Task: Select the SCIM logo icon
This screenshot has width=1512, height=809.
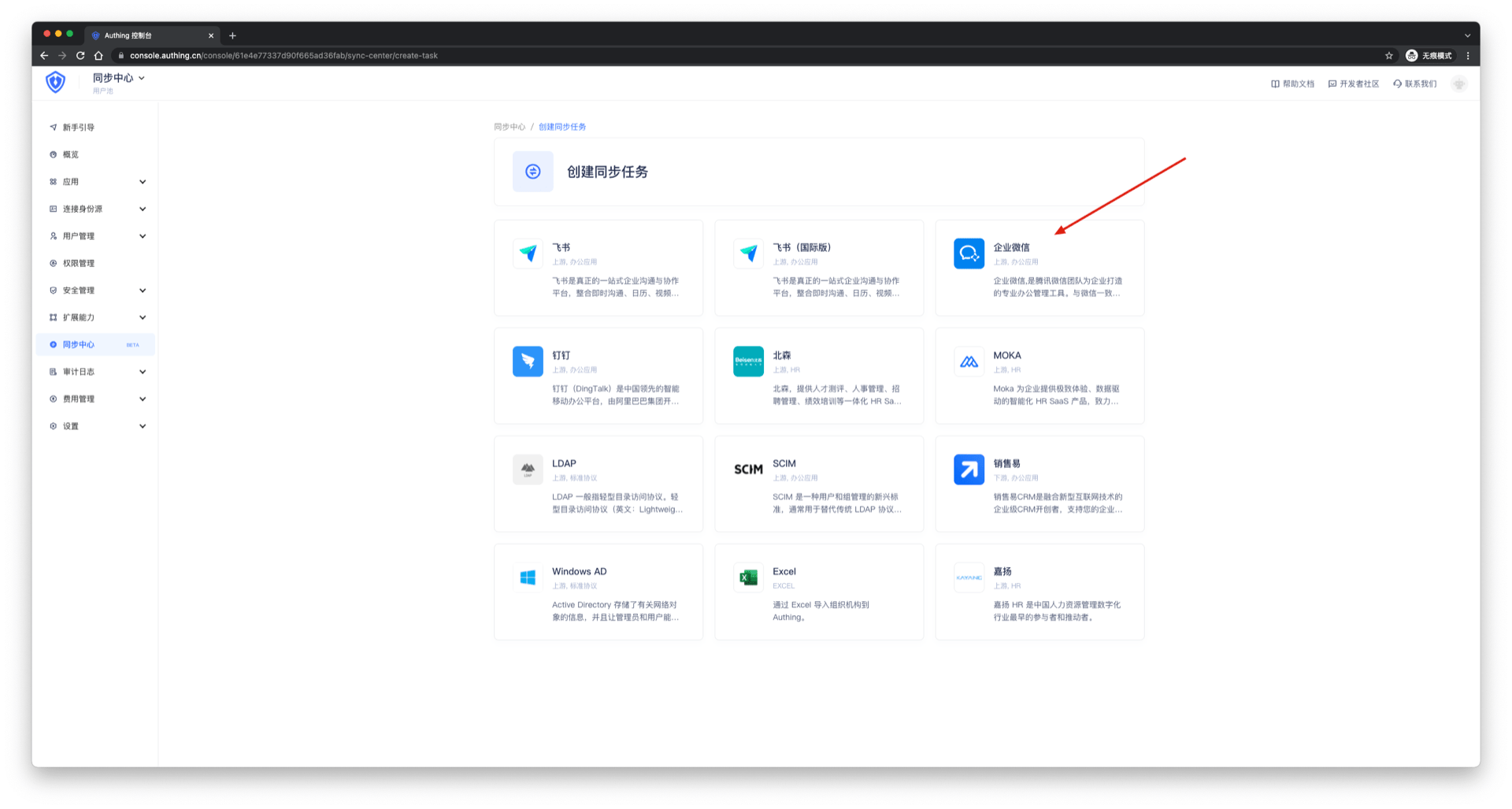Action: [x=748, y=469]
